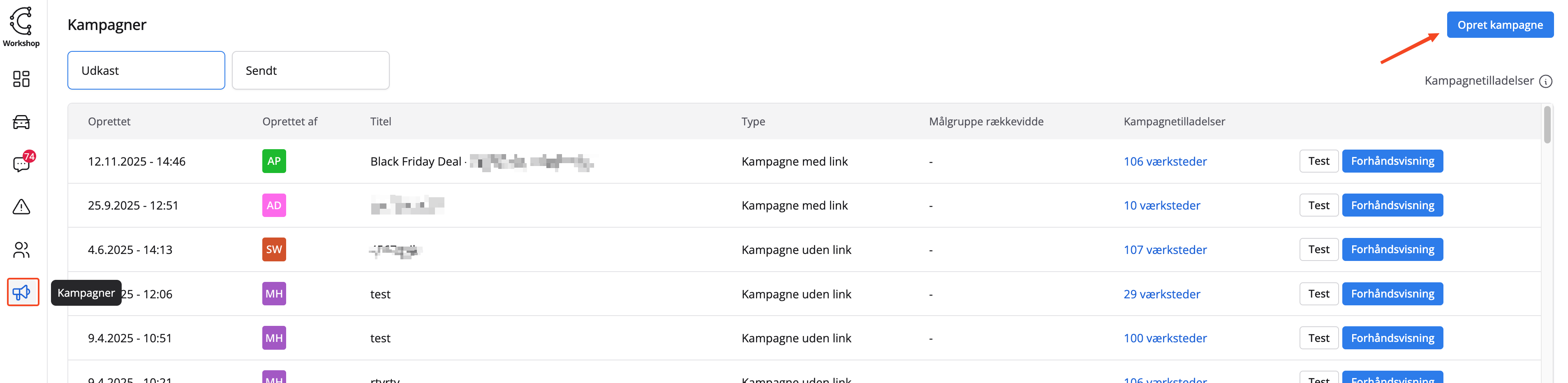Click Test button for 9.4.2025 10:51 row
This screenshot has height=383, width=1568.
(x=1318, y=338)
